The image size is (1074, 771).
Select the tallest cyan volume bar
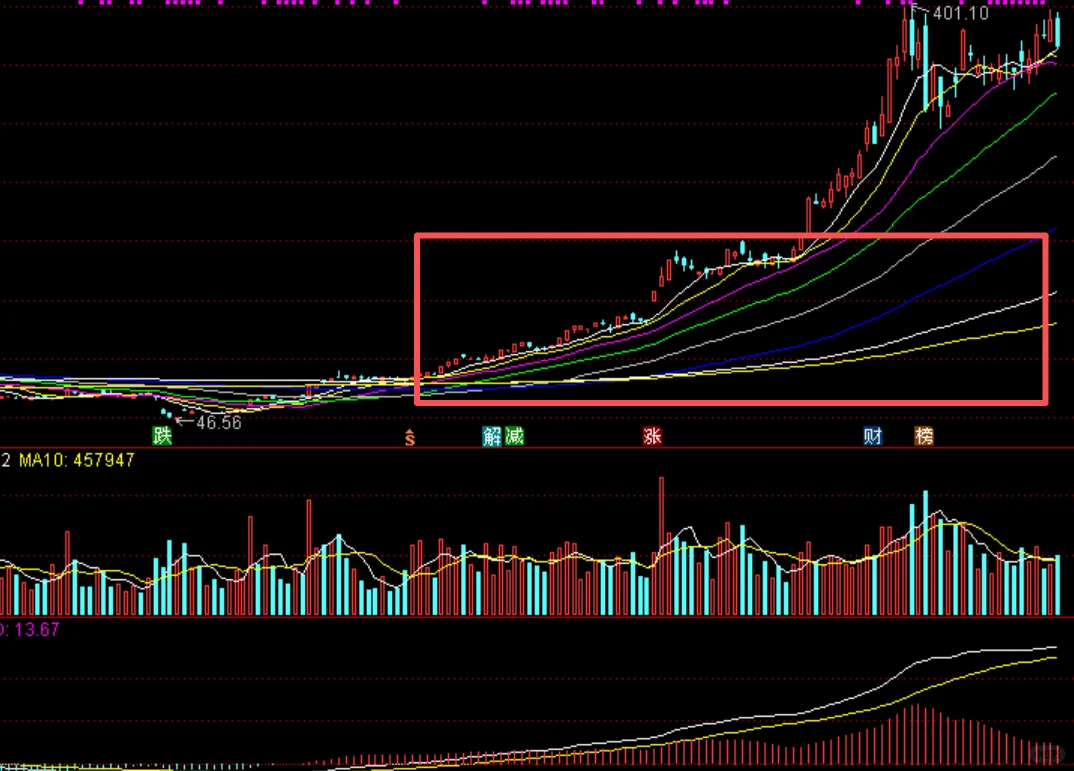click(x=925, y=553)
